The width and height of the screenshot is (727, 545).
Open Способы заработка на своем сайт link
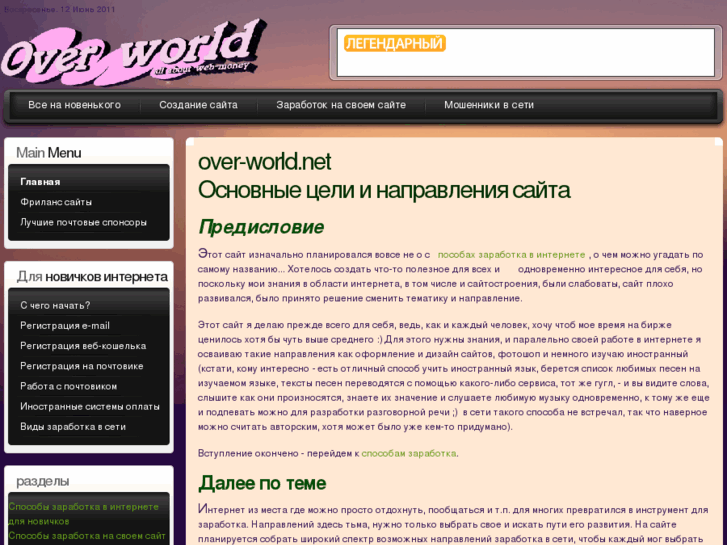click(87, 536)
